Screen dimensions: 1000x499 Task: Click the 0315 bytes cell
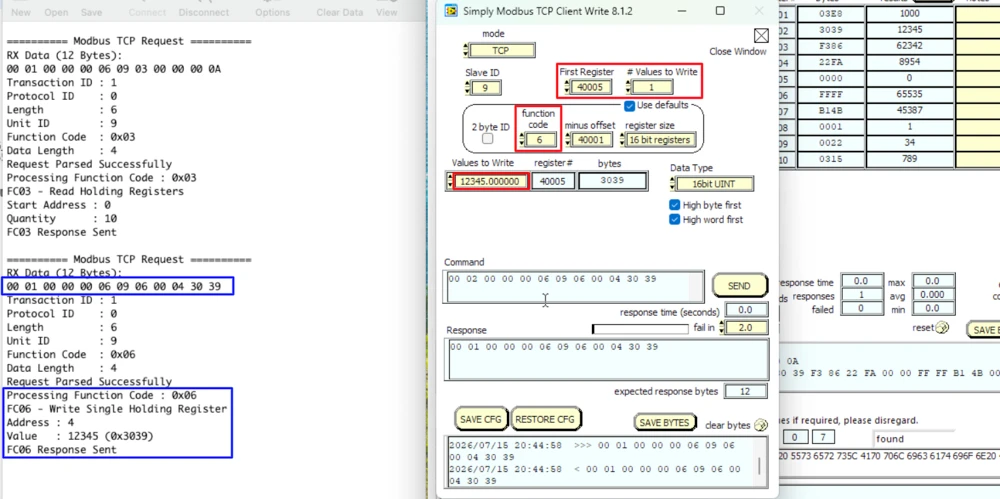click(831, 159)
